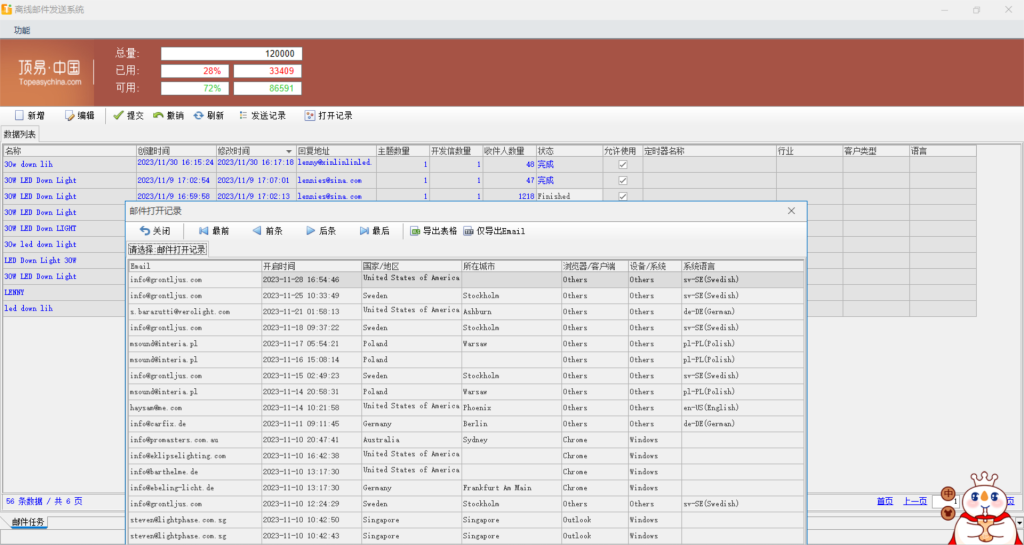Click the 刷新 (Refresh) toolbar icon
Image resolution: width=1024 pixels, height=545 pixels.
[199, 115]
